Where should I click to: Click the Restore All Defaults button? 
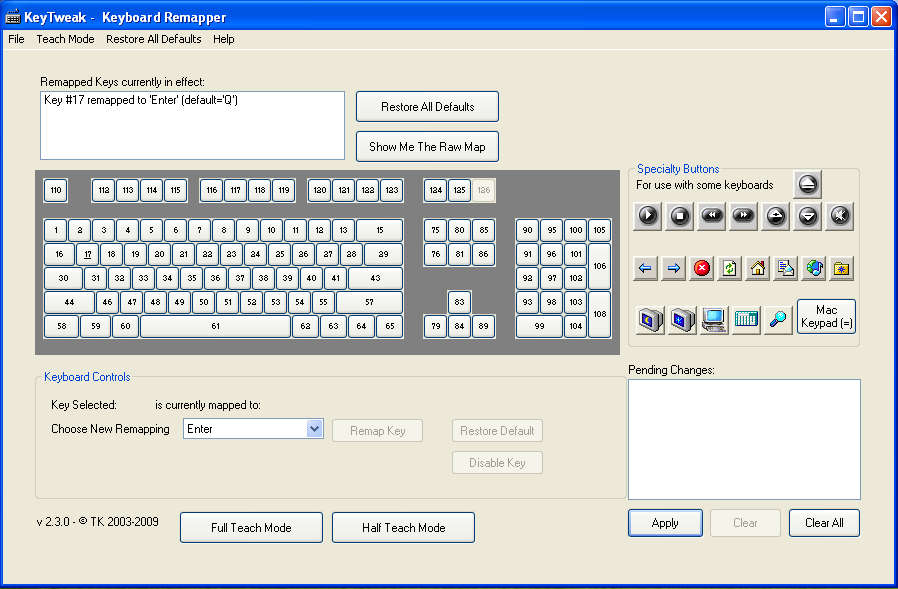[x=427, y=107]
